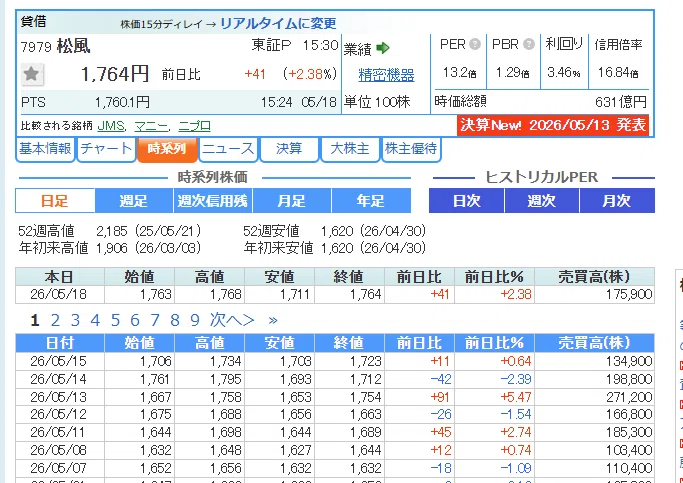Go to page 8 of price history
Viewport: 683px width, 483px height.
tap(175, 321)
